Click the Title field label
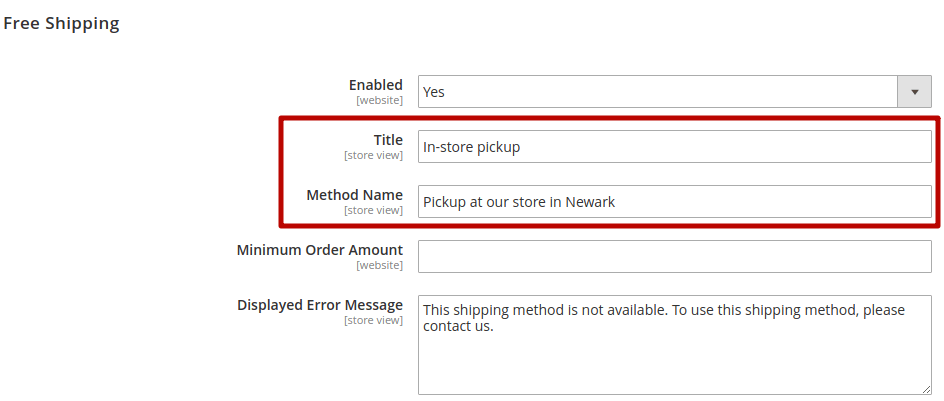 click(x=388, y=140)
